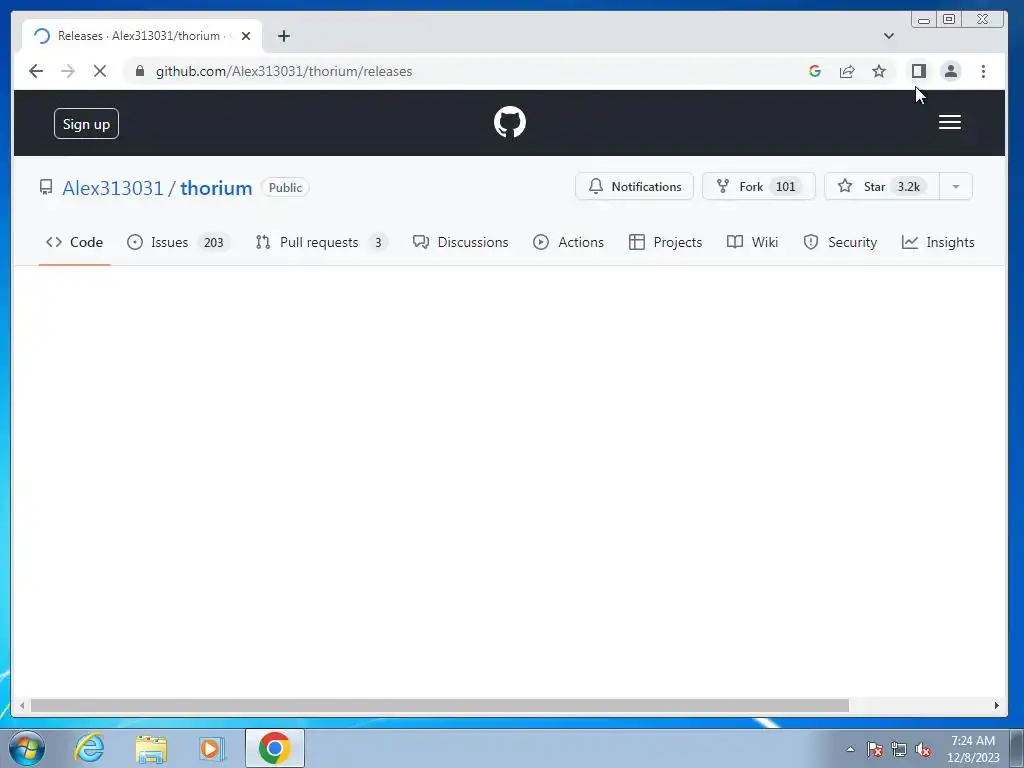This screenshot has height=768, width=1024.
Task: Expand the tab search chevron
Action: click(888, 36)
